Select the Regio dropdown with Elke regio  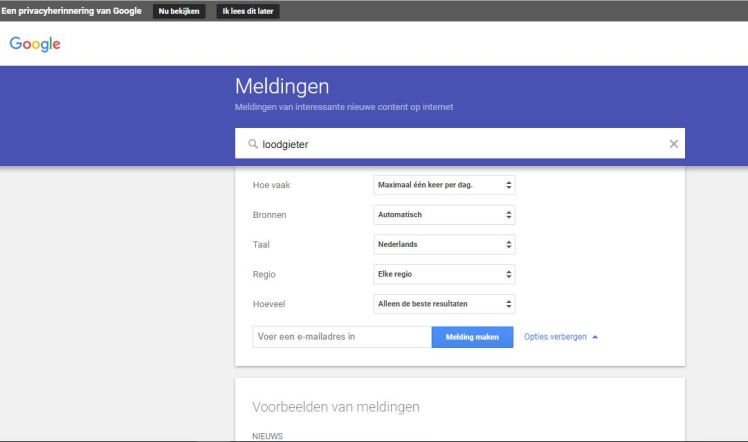(x=443, y=273)
